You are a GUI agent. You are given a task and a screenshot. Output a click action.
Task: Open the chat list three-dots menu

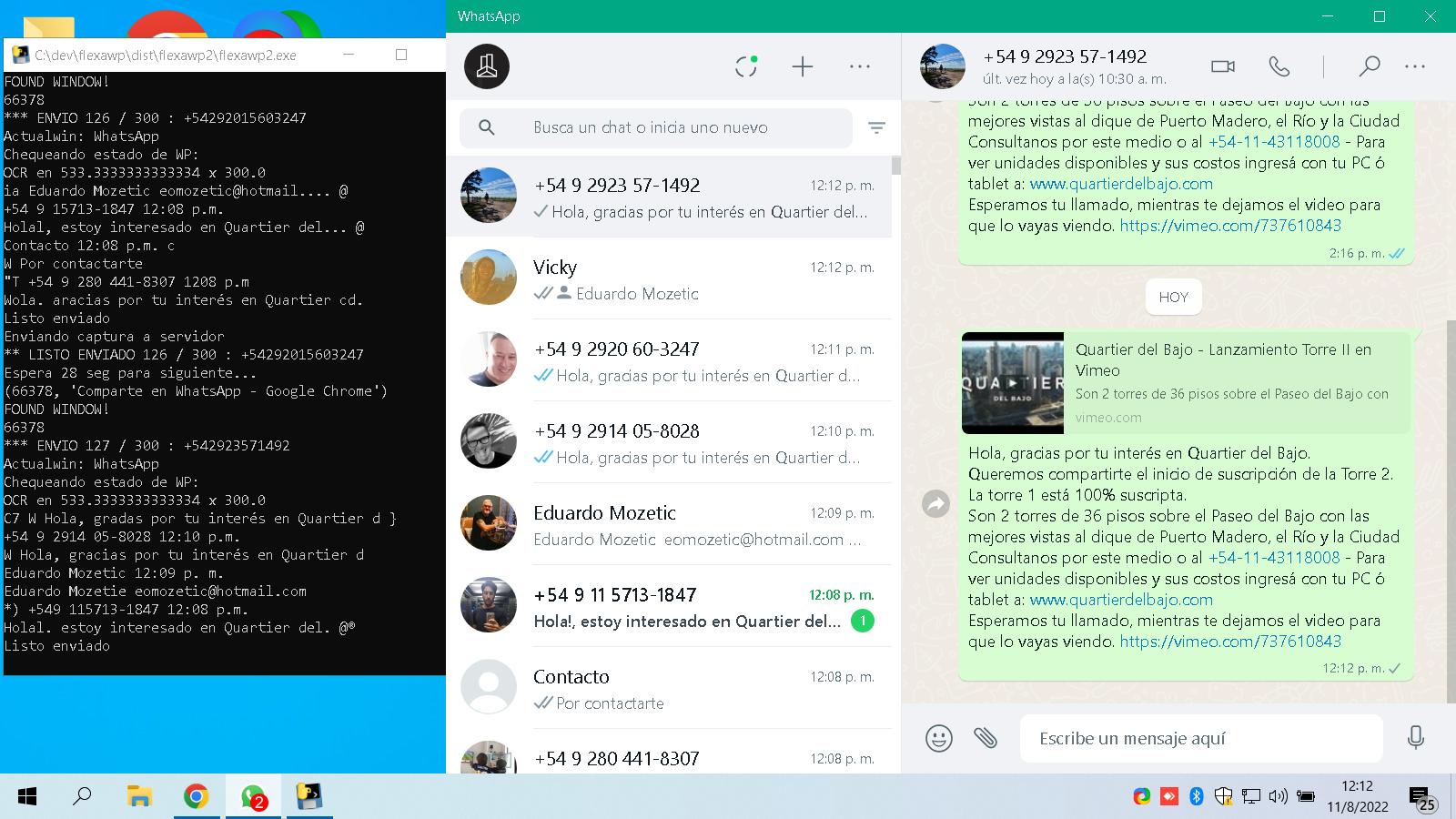click(860, 66)
